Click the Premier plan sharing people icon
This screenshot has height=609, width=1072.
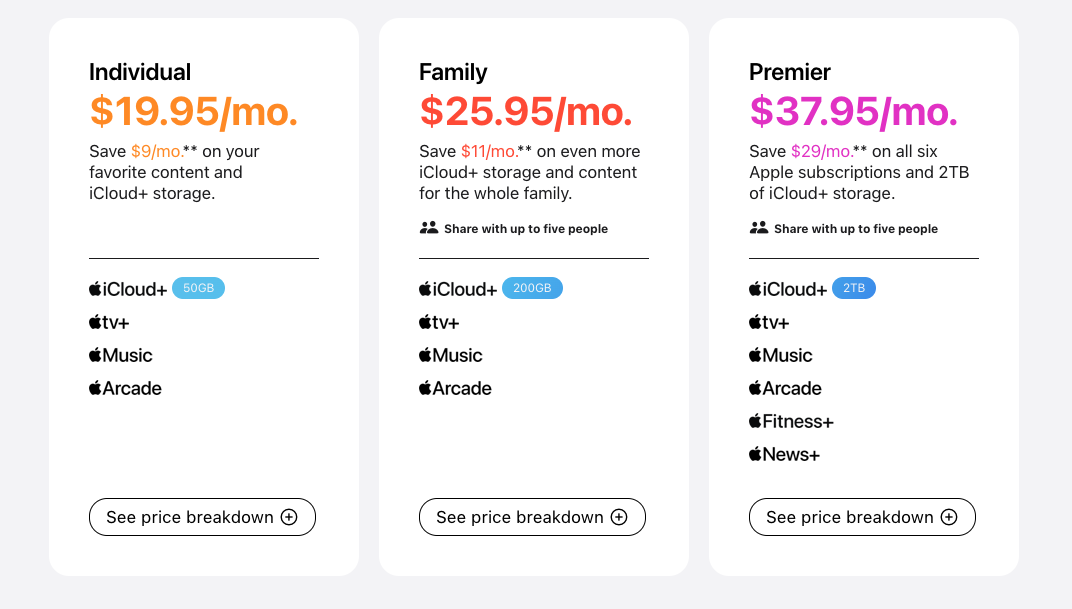pos(759,228)
